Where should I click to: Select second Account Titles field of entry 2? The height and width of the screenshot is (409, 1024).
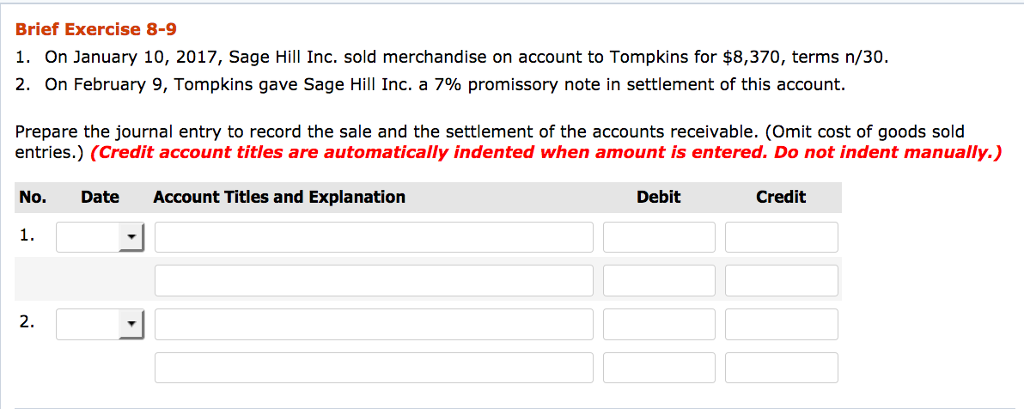tap(374, 367)
